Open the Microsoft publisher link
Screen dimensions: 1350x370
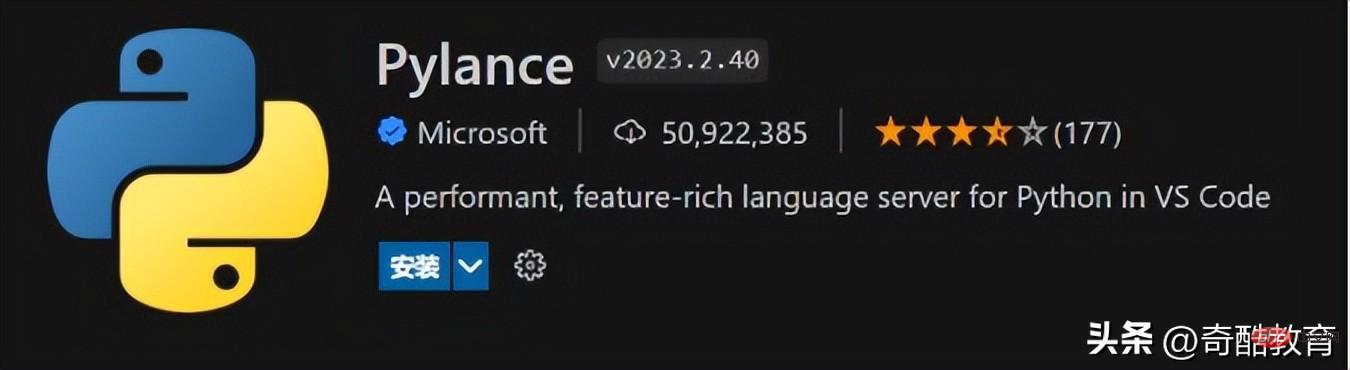[x=482, y=133]
